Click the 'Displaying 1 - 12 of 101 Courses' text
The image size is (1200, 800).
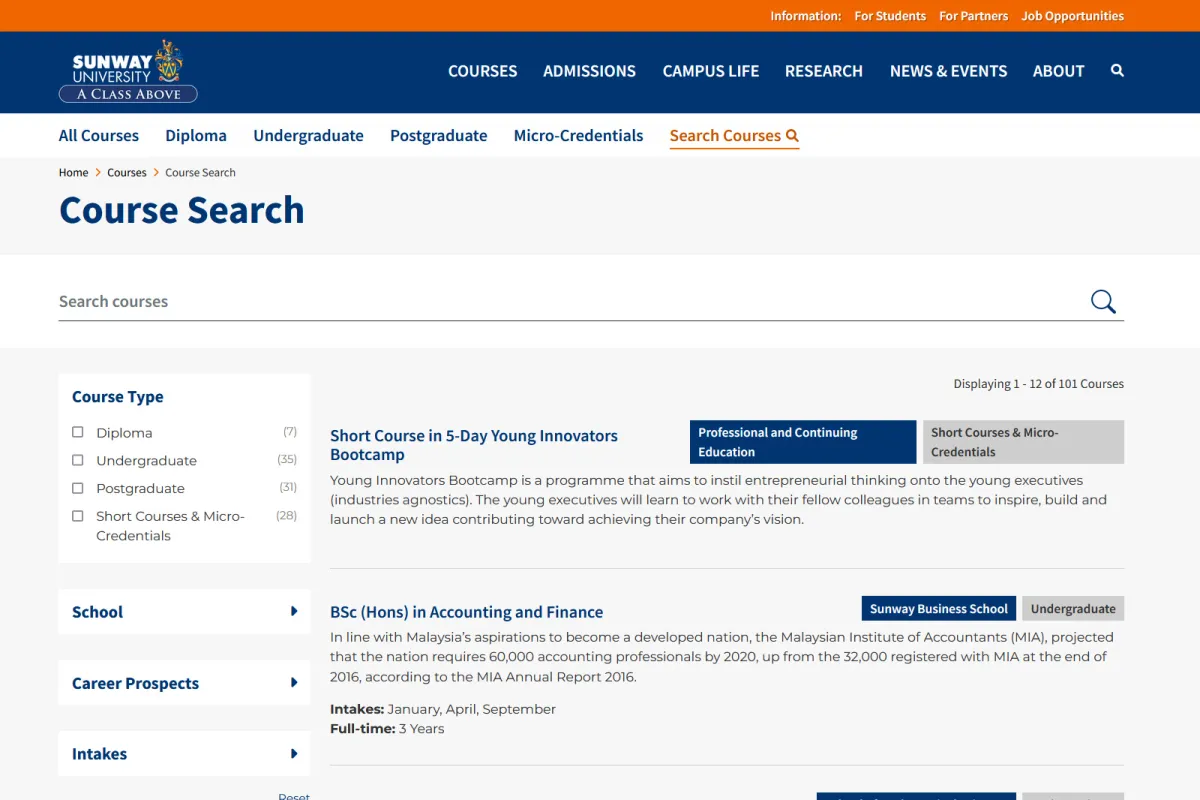pos(1039,383)
